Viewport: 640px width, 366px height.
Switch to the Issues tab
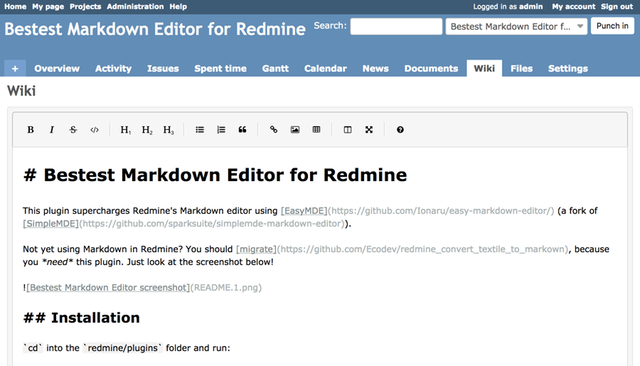point(163,69)
